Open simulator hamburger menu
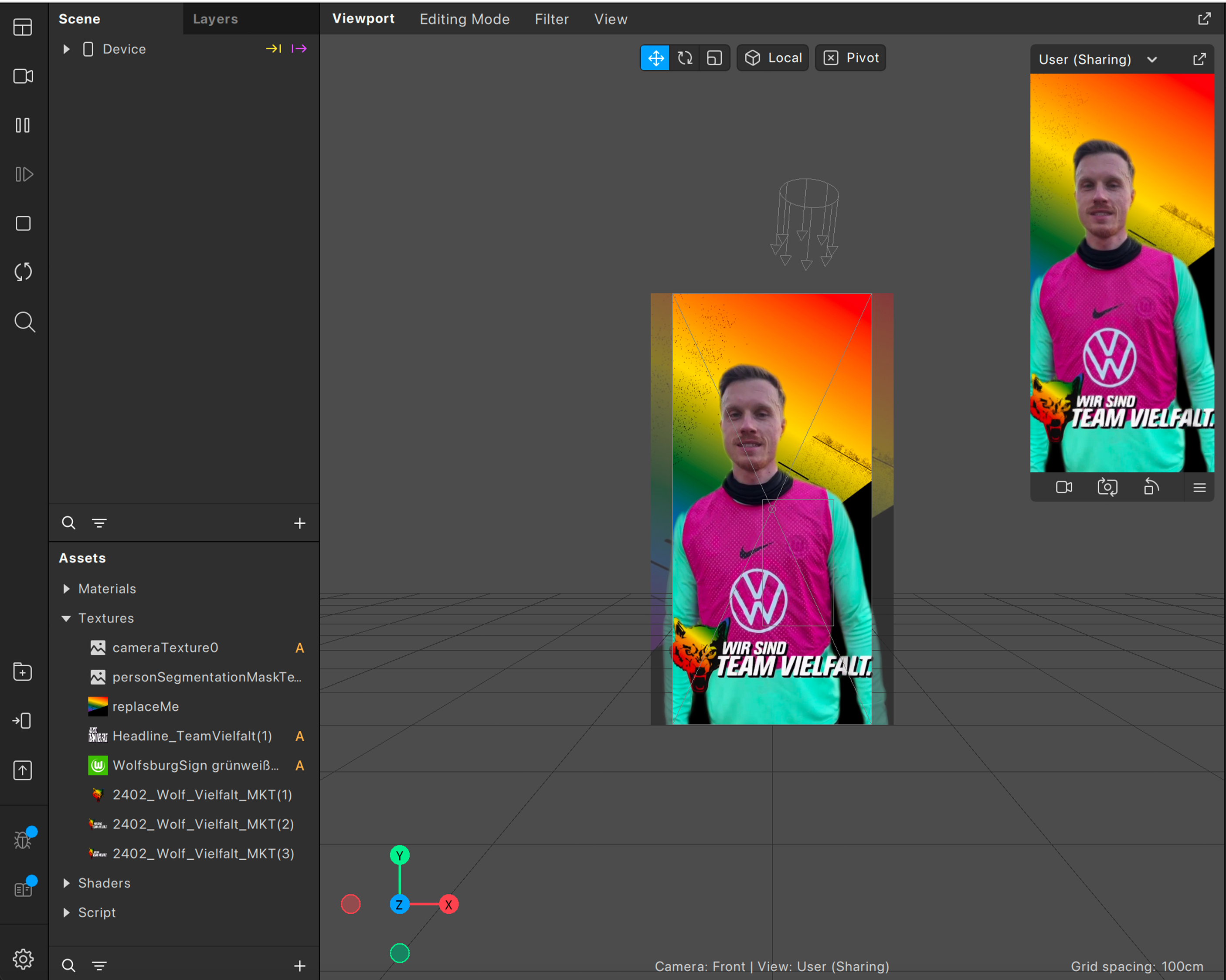 1199,488
